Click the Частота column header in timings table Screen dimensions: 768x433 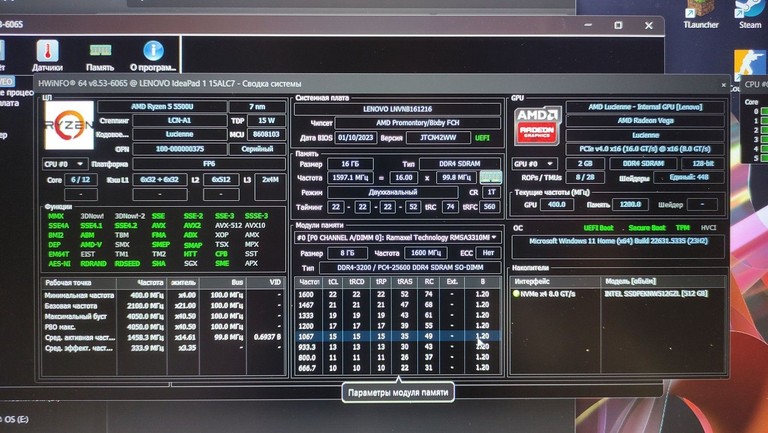click(x=309, y=282)
